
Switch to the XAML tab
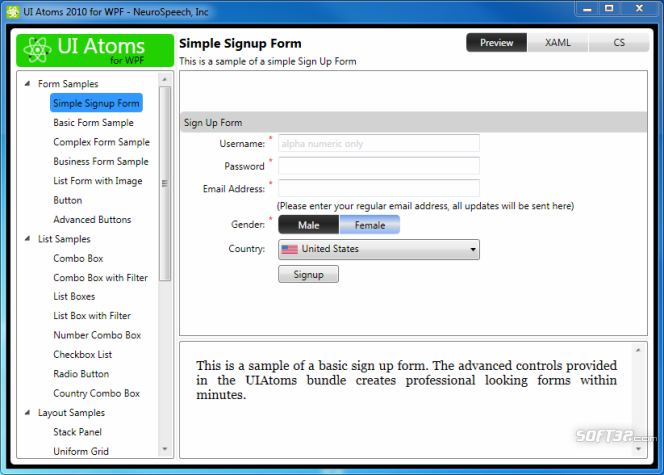pyautogui.click(x=557, y=43)
